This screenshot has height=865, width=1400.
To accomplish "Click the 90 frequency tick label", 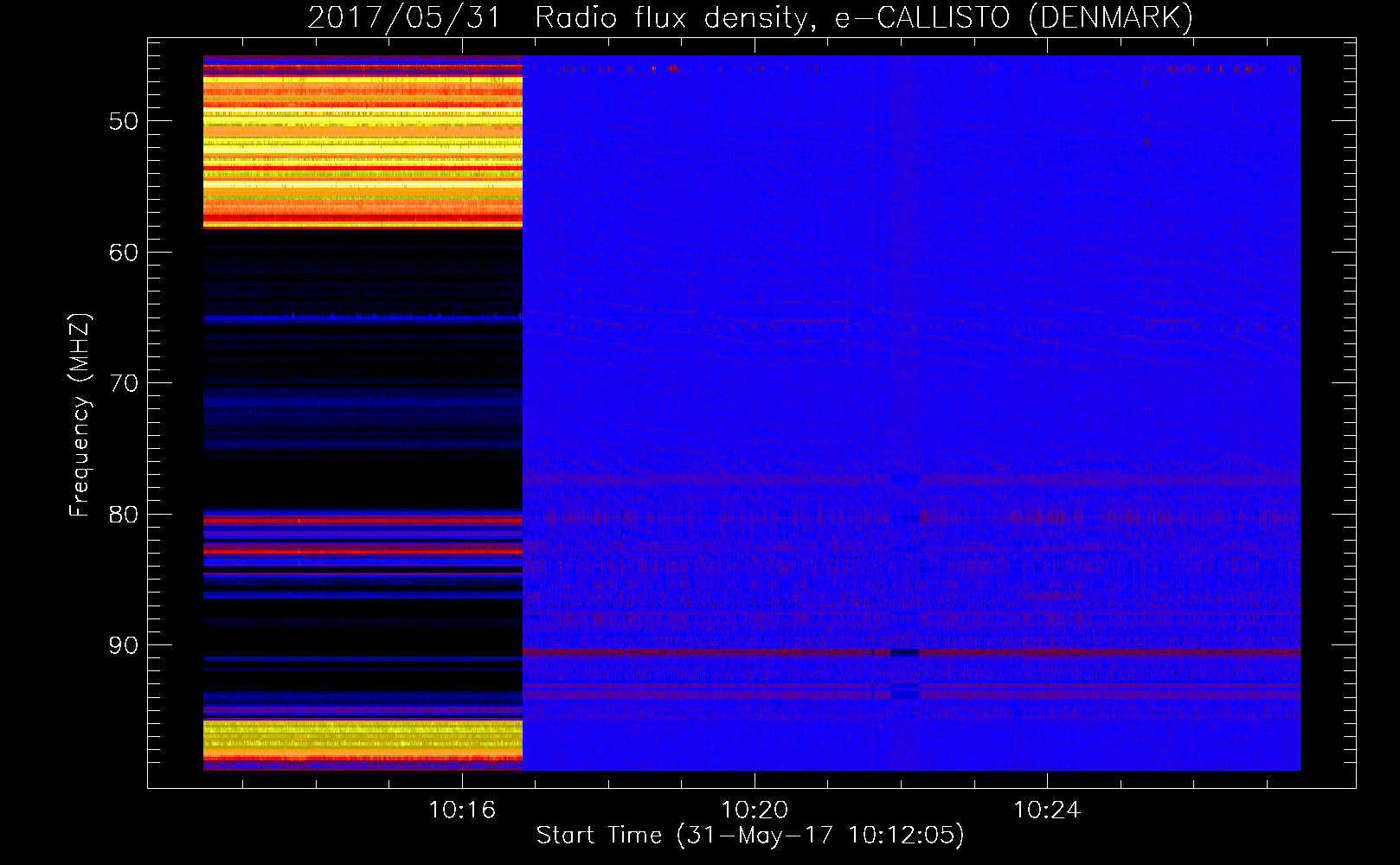I will (124, 645).
